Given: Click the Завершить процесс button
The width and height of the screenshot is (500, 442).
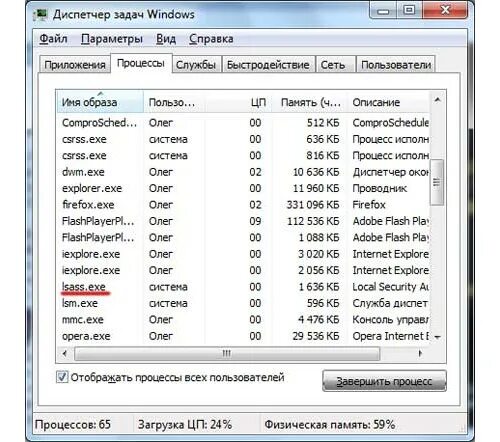Looking at the screenshot, I should coord(384,381).
